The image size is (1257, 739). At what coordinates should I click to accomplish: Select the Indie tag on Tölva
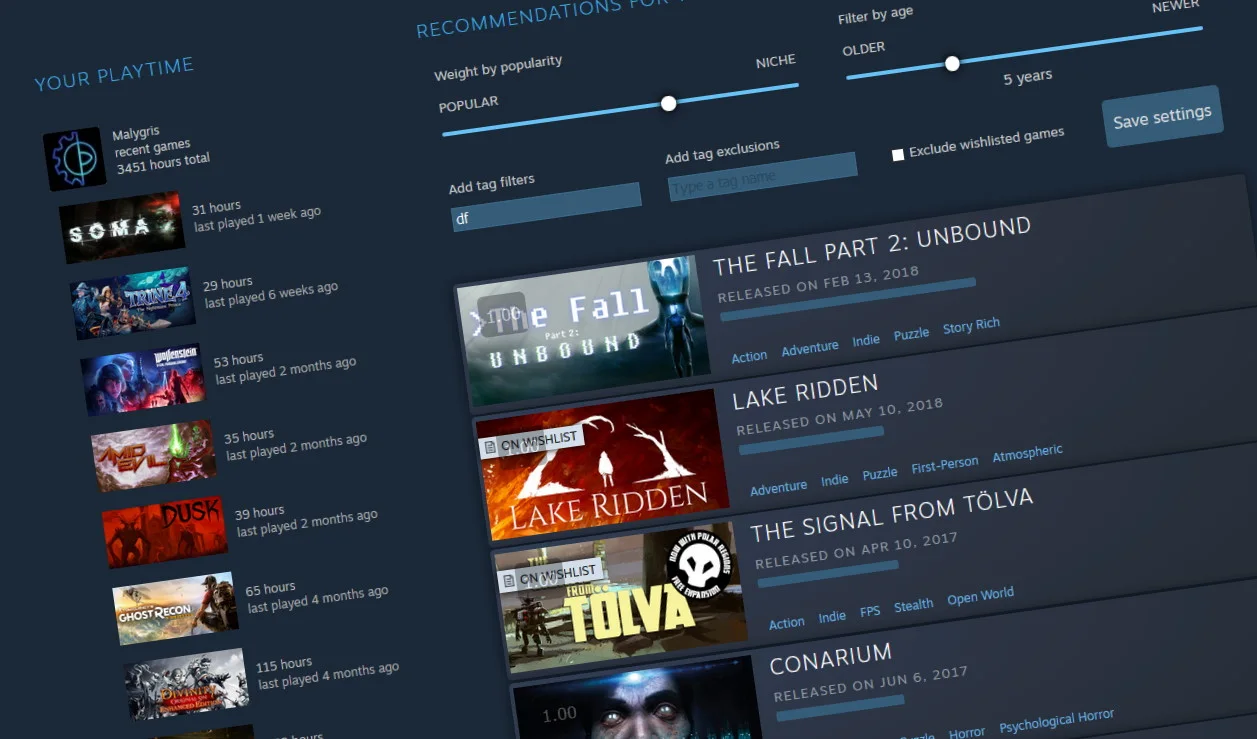832,616
